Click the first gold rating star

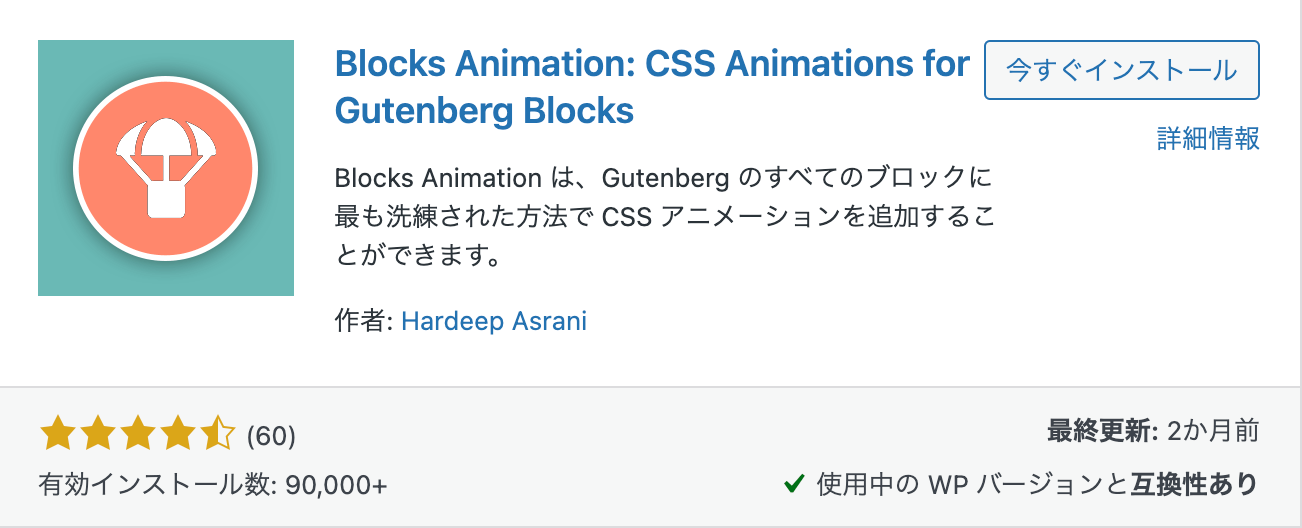point(57,435)
